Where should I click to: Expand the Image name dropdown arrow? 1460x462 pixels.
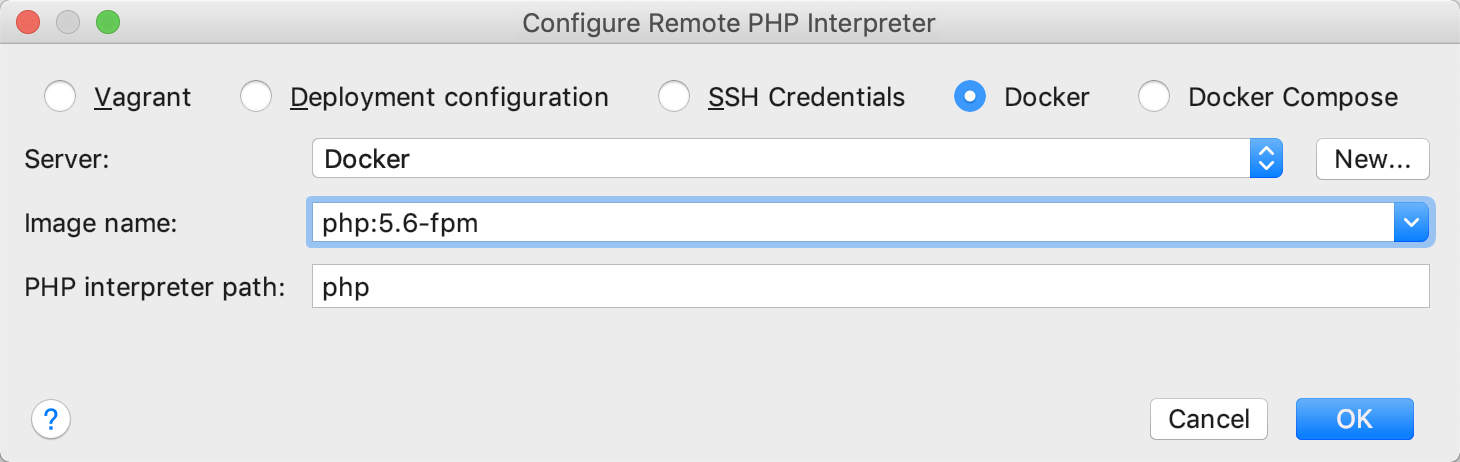tap(1411, 223)
